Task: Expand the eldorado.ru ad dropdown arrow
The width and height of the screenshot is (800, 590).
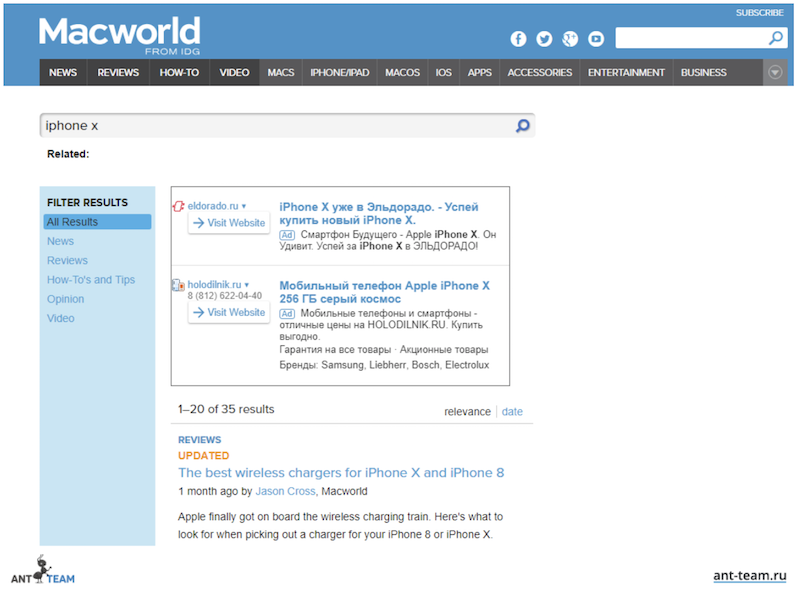Action: click(x=244, y=206)
